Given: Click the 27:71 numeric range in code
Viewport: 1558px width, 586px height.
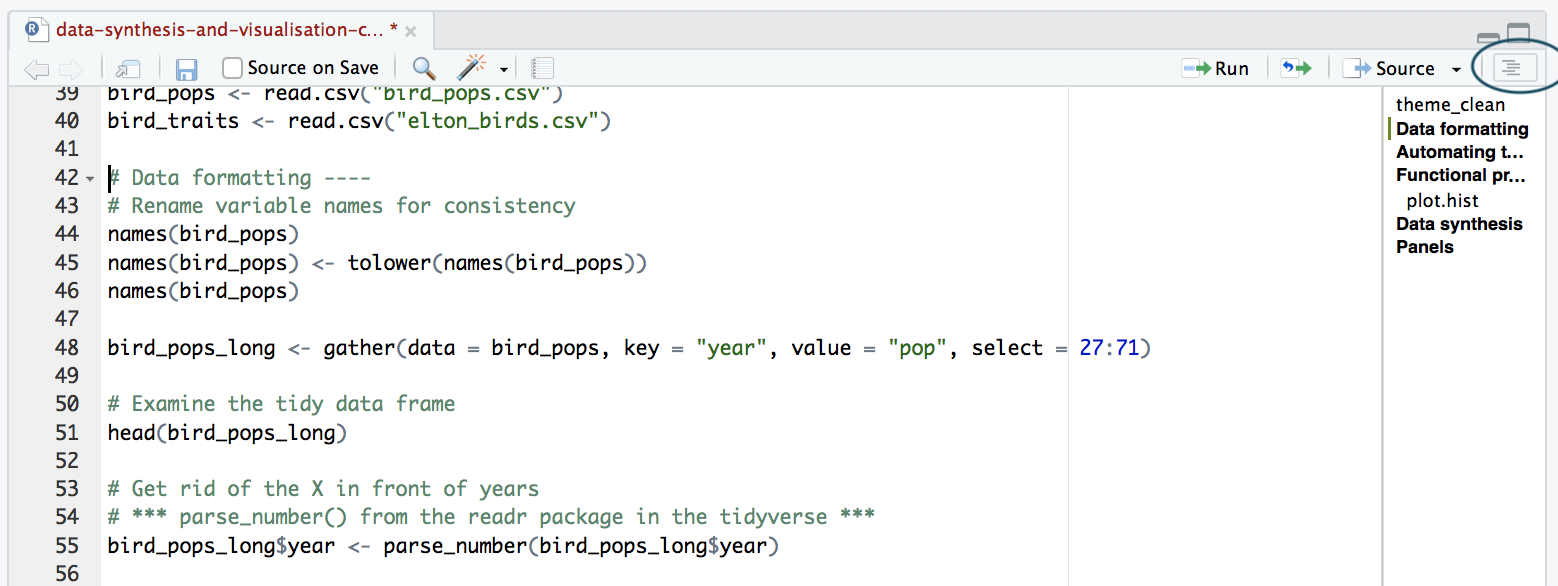Looking at the screenshot, I should coord(1109,348).
